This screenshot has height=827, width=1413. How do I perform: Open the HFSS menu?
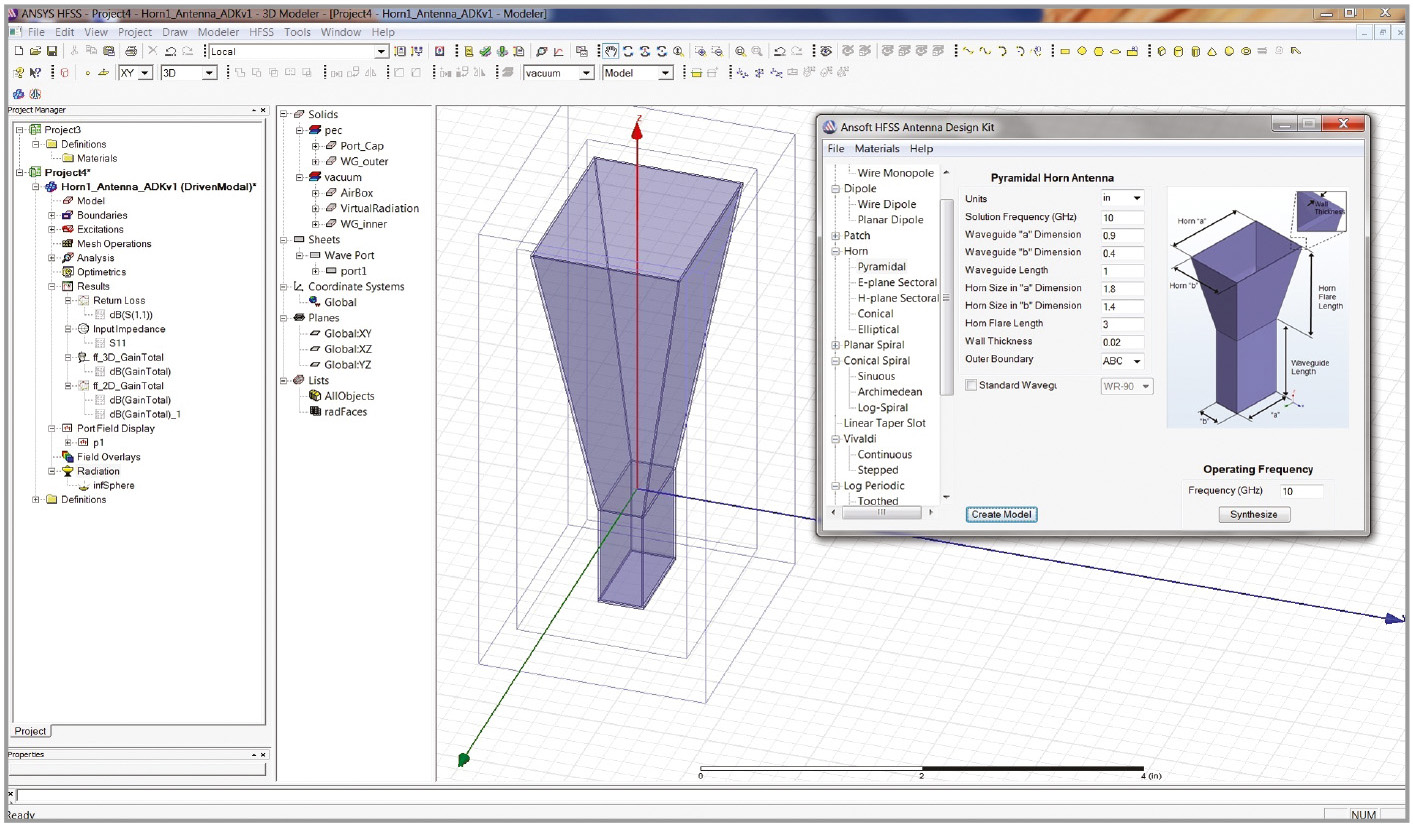pos(261,32)
